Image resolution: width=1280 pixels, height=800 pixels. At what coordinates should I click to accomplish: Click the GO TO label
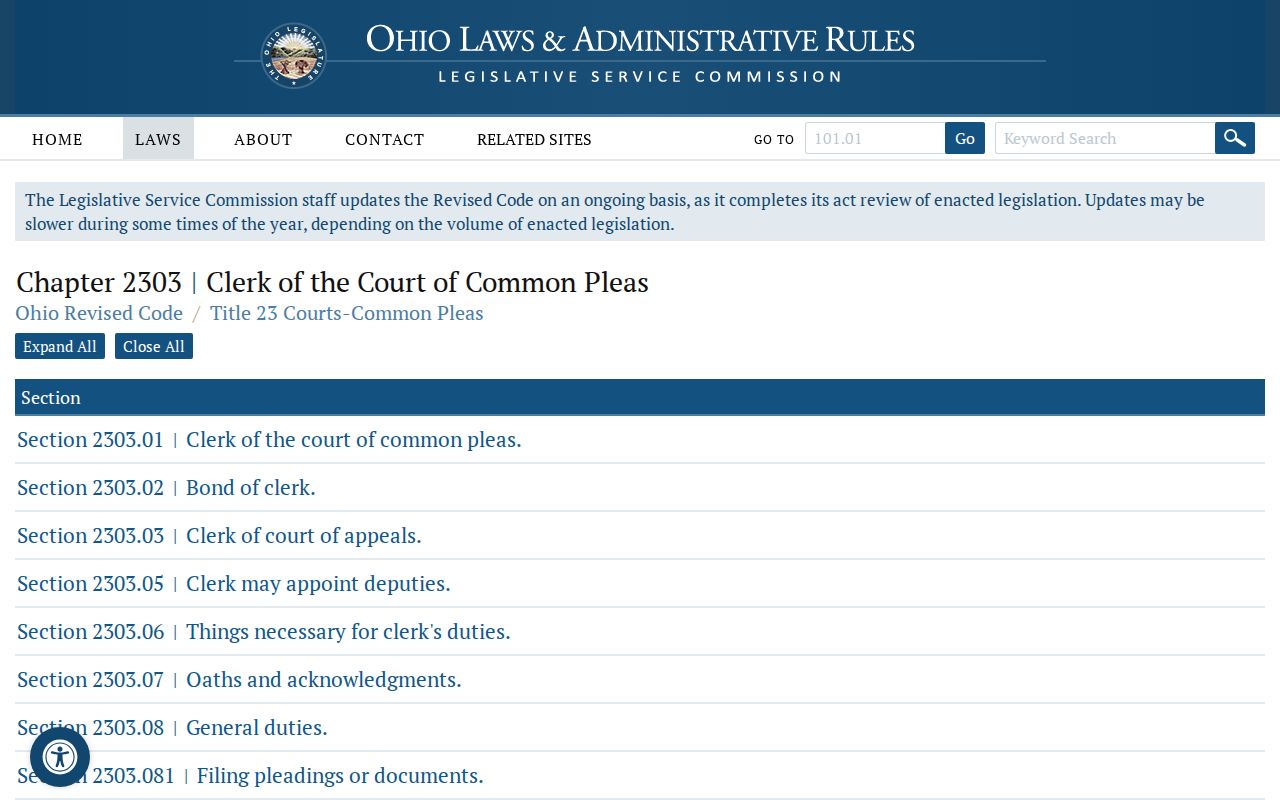774,139
